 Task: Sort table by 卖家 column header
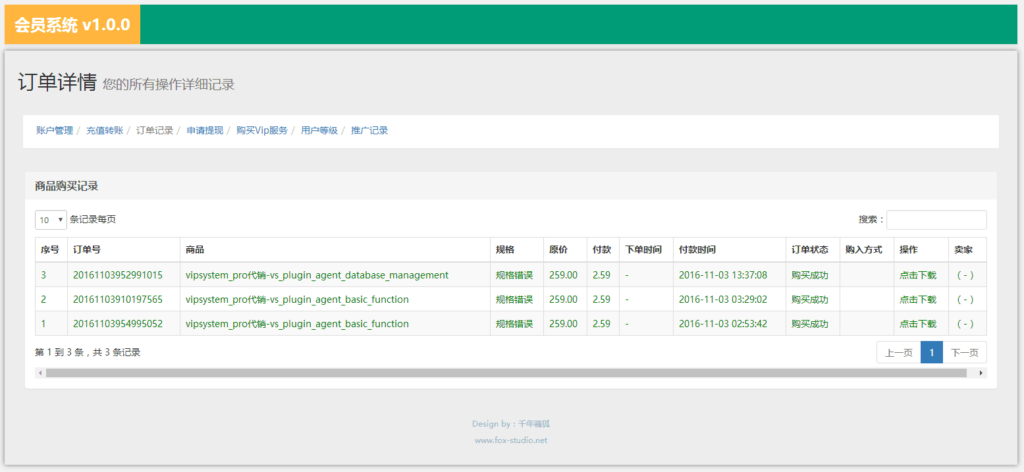[x=967, y=250]
